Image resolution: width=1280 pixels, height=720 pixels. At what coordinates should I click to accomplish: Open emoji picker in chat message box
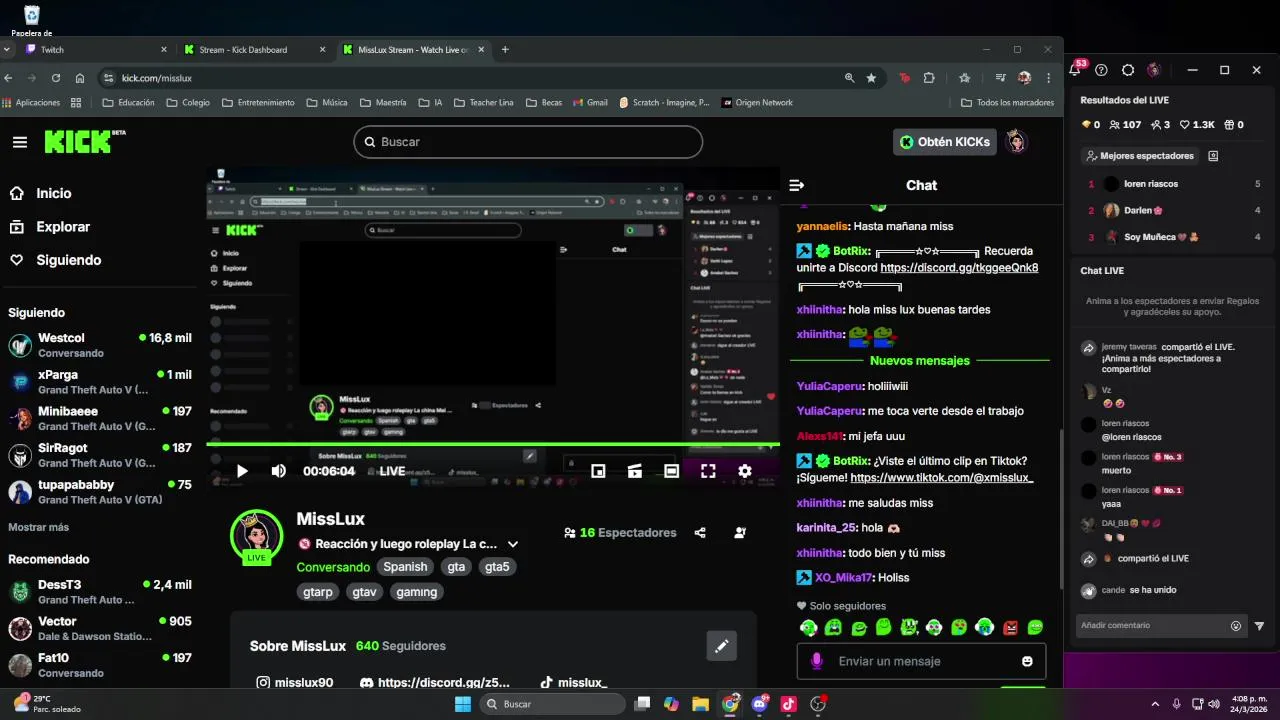1027,661
